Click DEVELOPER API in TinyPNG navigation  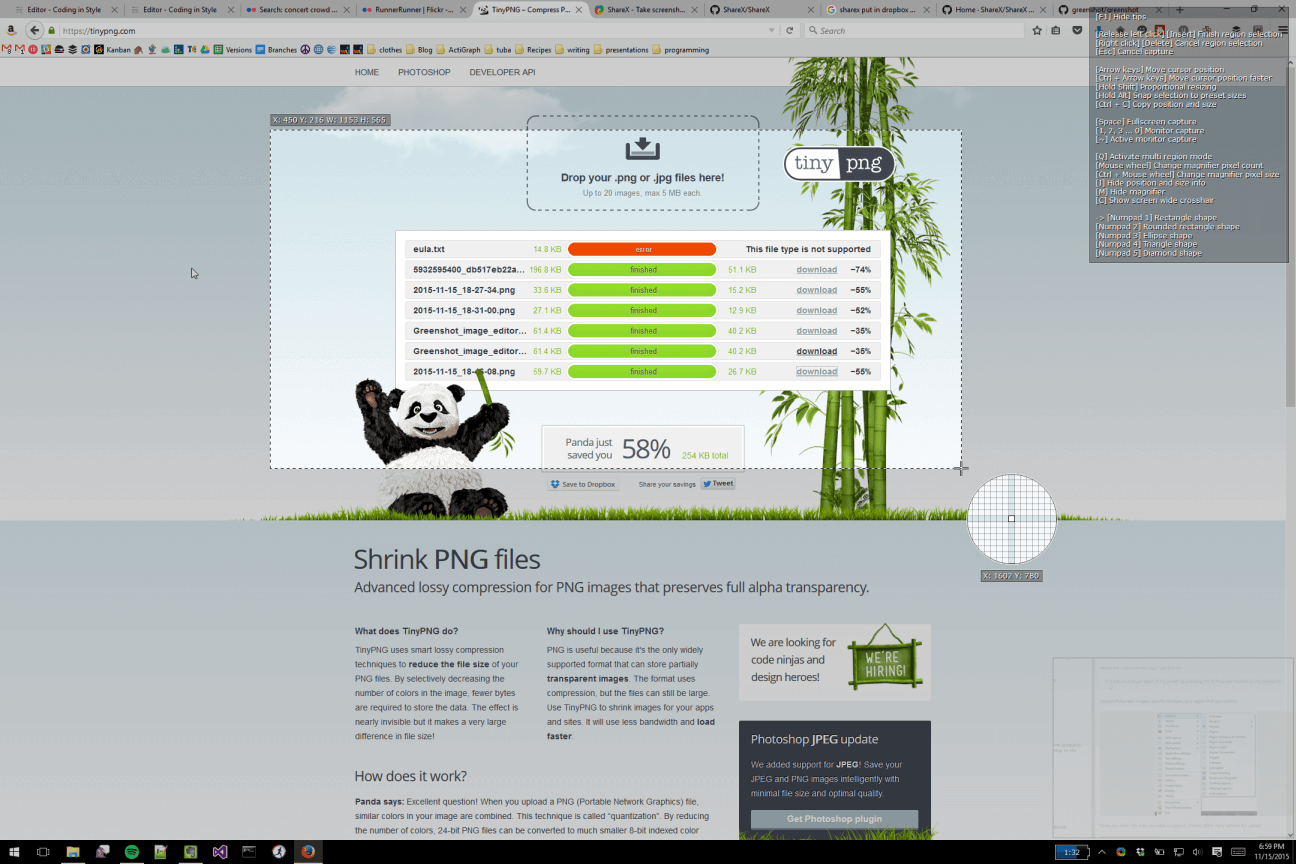tap(502, 72)
